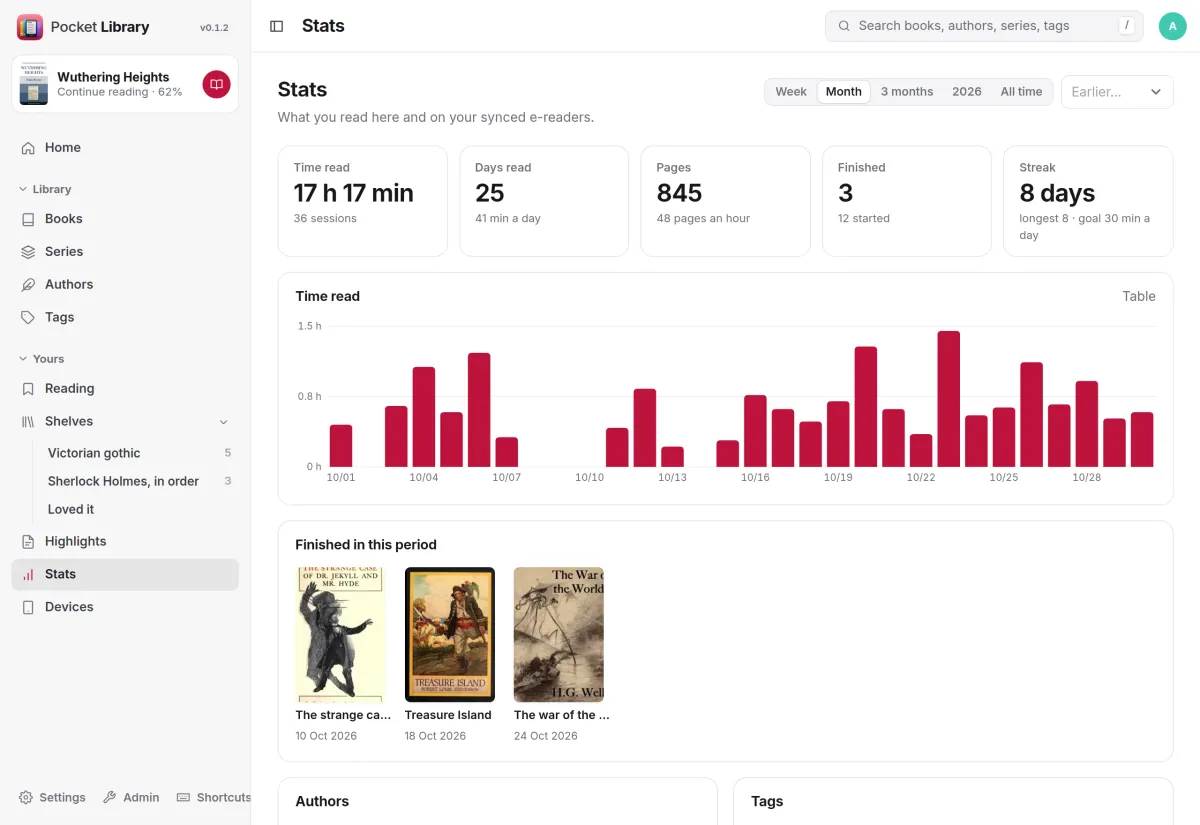The width and height of the screenshot is (1200, 825).
Task: Select the All time range
Action: [x=1021, y=92]
